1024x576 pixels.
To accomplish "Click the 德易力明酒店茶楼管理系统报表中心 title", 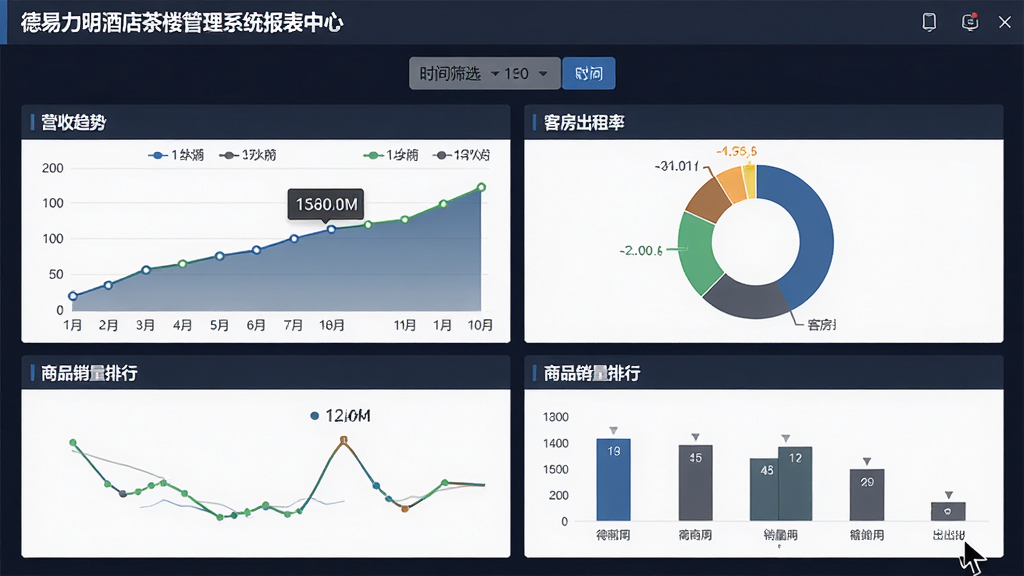I will click(x=182, y=23).
